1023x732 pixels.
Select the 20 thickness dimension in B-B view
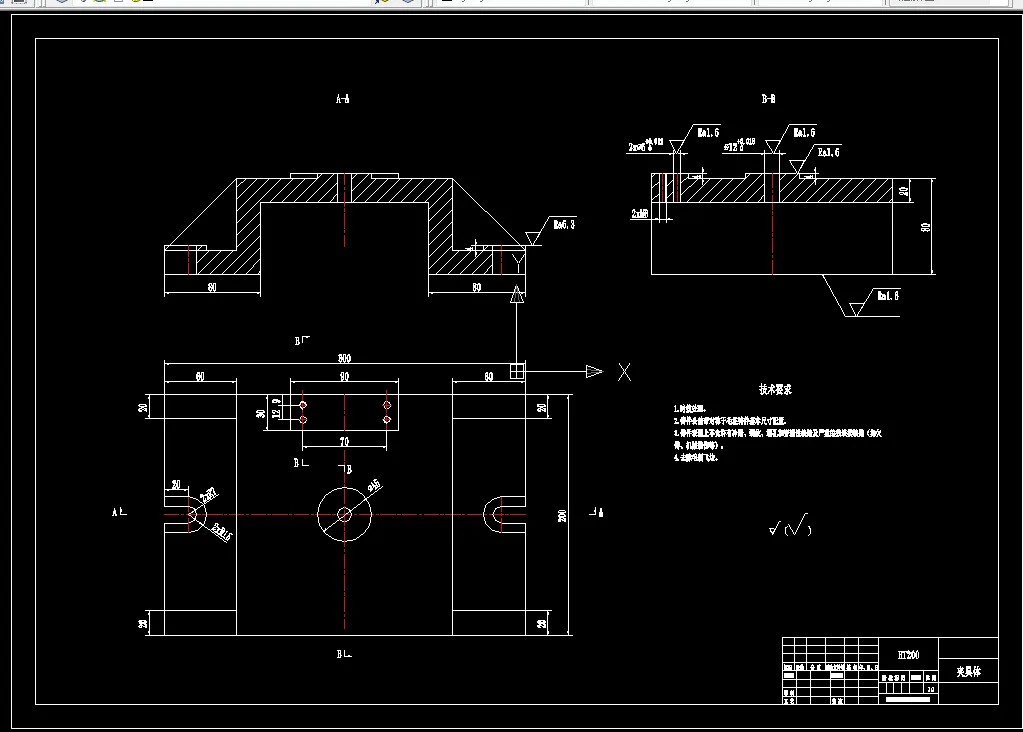point(904,191)
